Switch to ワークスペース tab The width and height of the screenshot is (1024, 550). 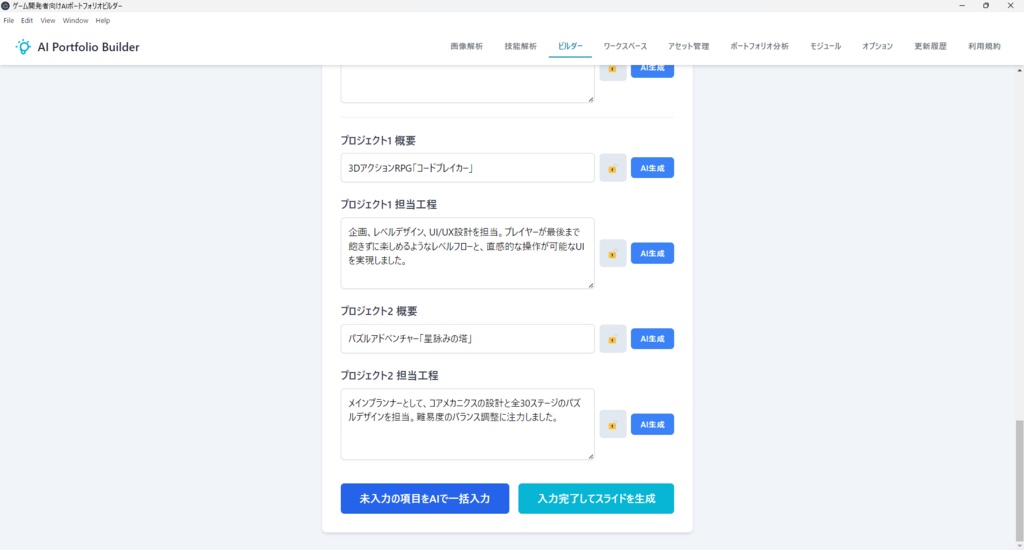coord(625,46)
